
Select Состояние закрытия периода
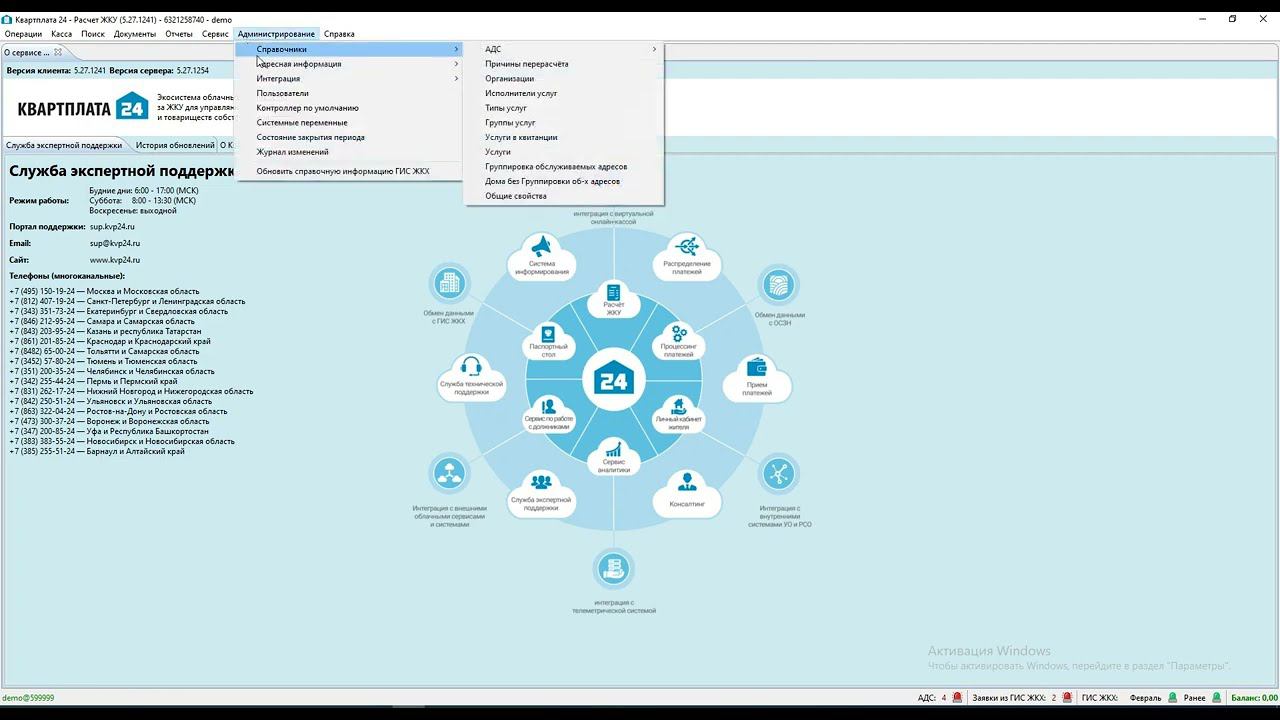349,137
